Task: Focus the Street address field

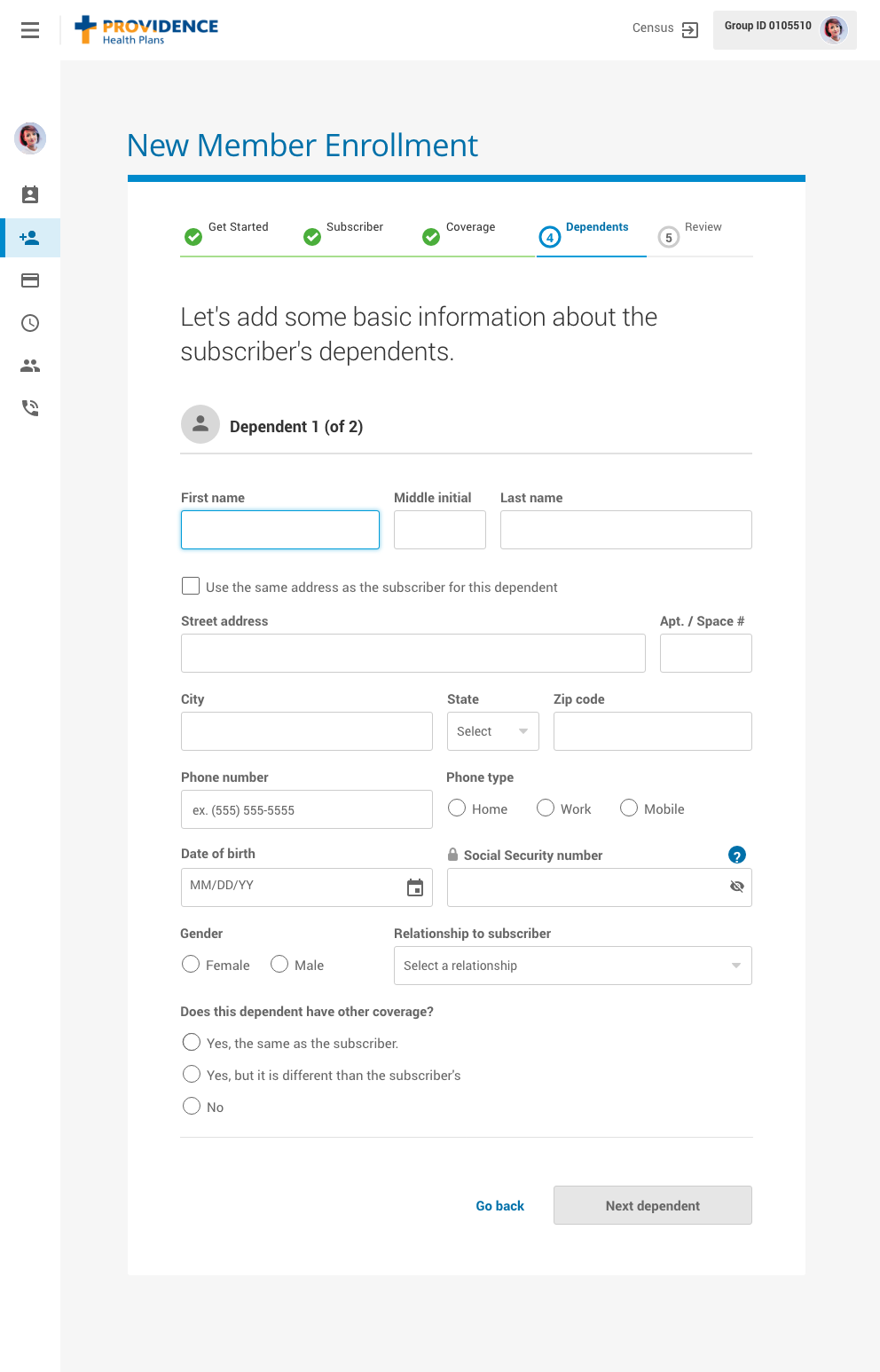Action: pos(413,653)
